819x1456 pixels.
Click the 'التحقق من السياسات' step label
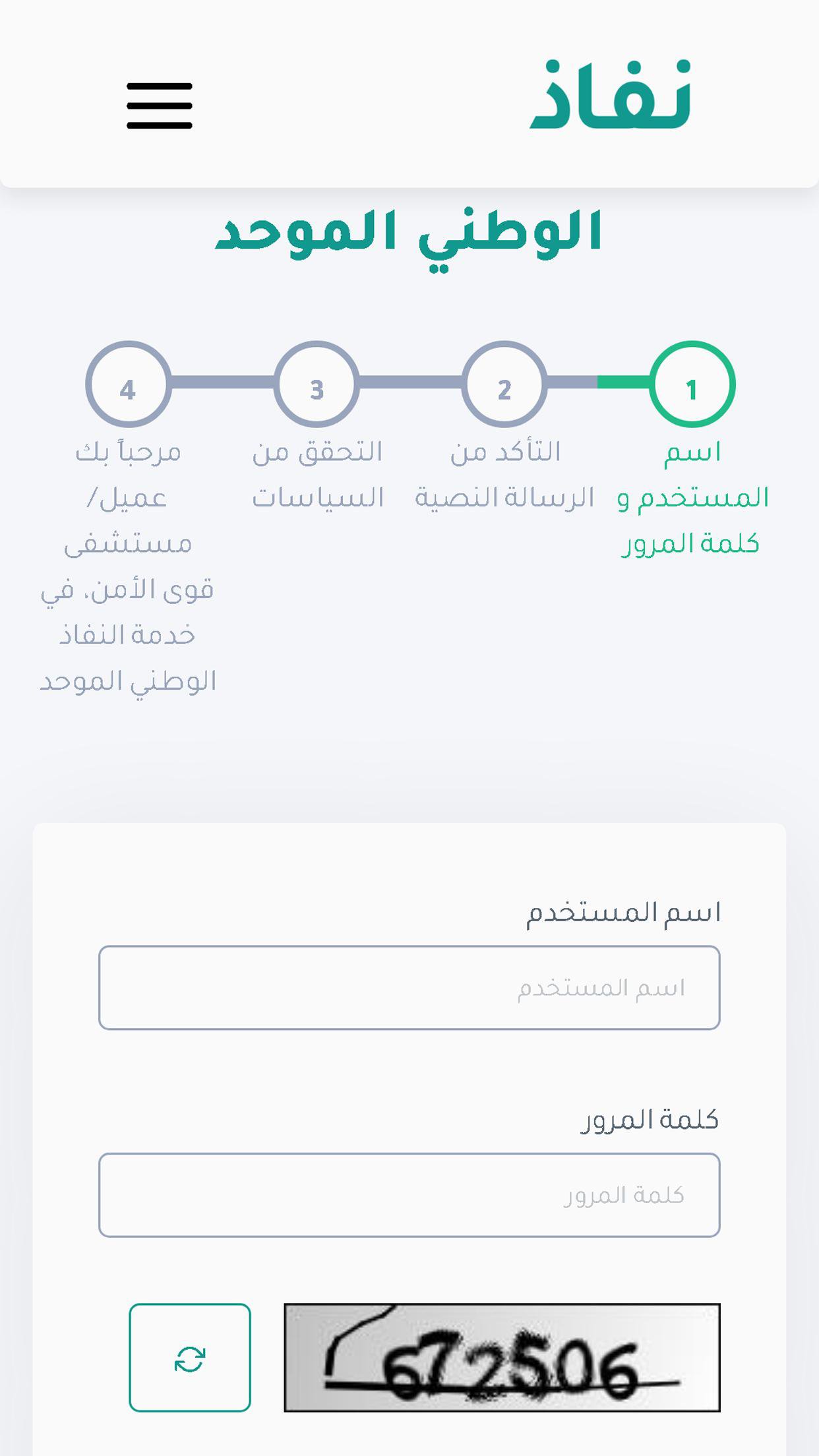317,475
